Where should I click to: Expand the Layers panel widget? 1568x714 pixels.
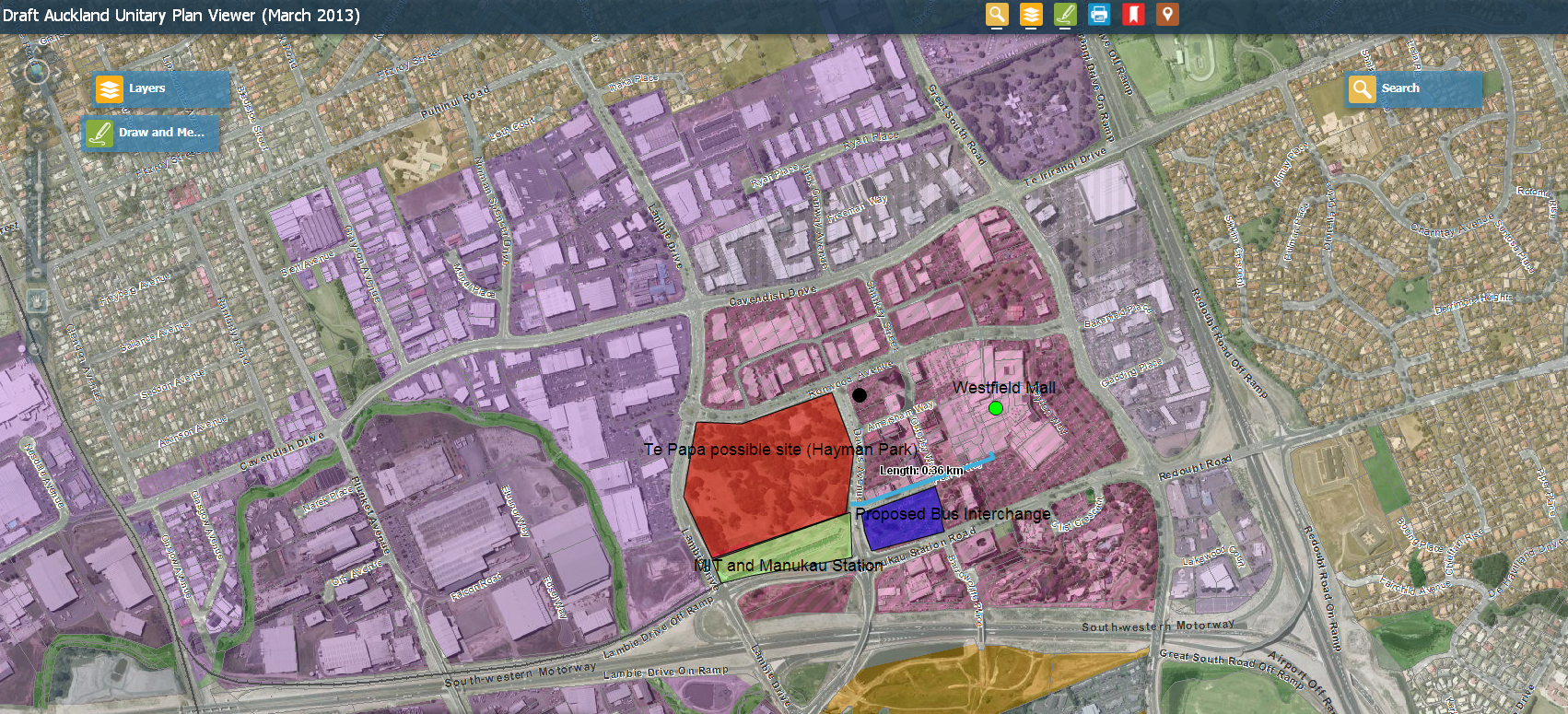click(161, 89)
